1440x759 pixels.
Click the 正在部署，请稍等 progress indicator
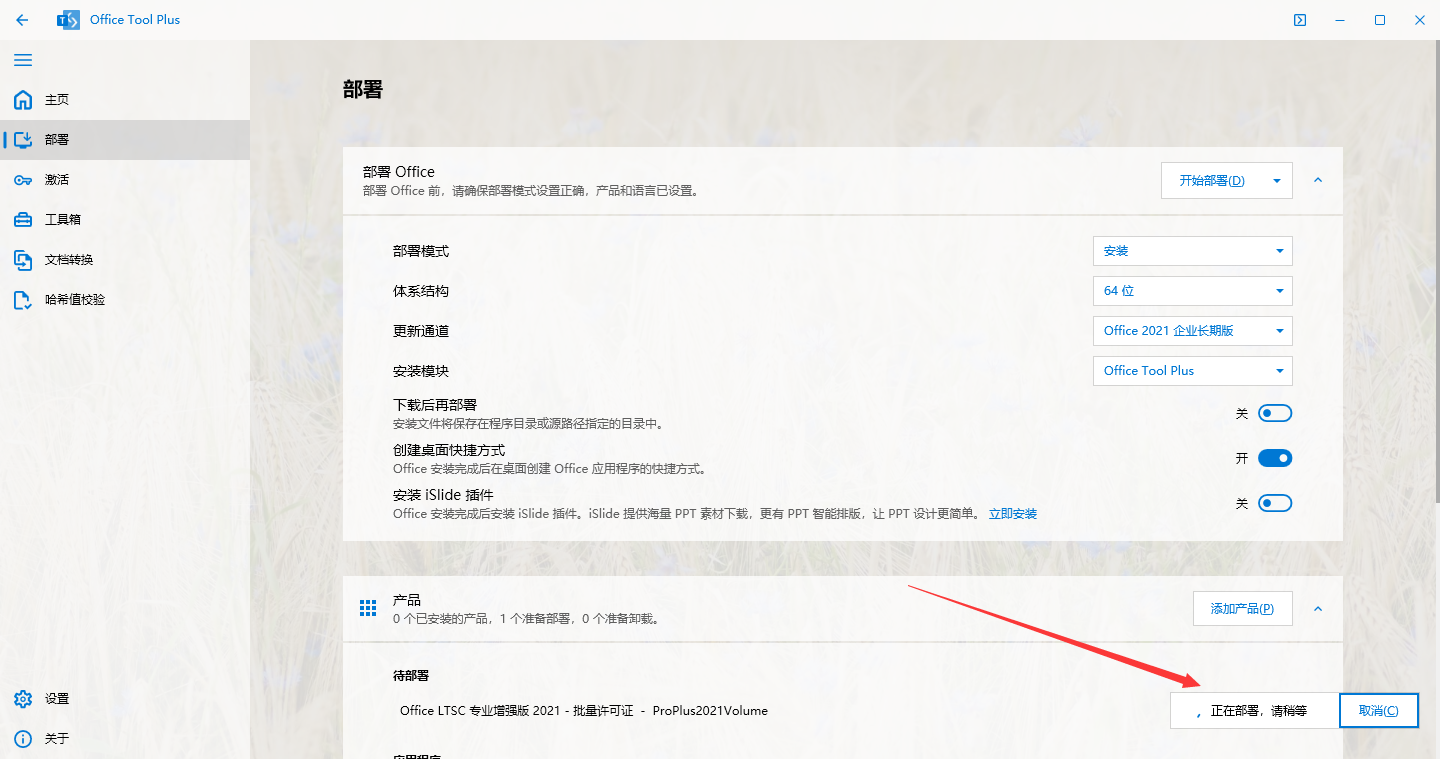pyautogui.click(x=1255, y=710)
